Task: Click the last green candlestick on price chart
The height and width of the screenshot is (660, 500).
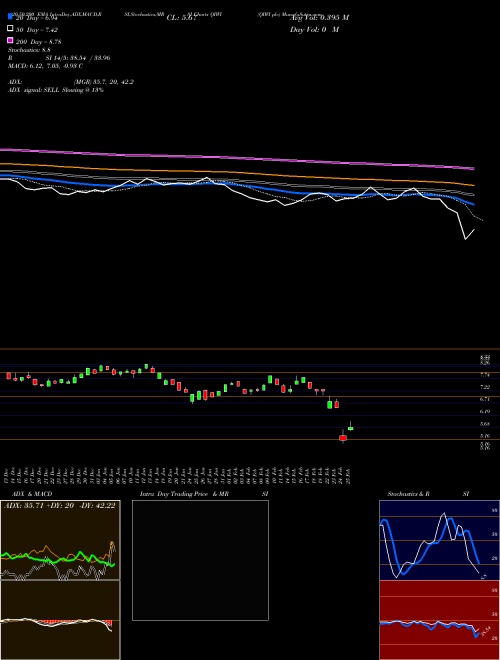Action: tap(350, 428)
